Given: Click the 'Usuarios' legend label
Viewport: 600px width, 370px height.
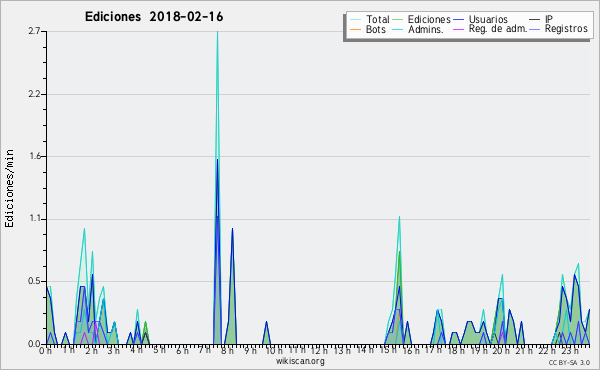Looking at the screenshot, I should (x=488, y=19).
